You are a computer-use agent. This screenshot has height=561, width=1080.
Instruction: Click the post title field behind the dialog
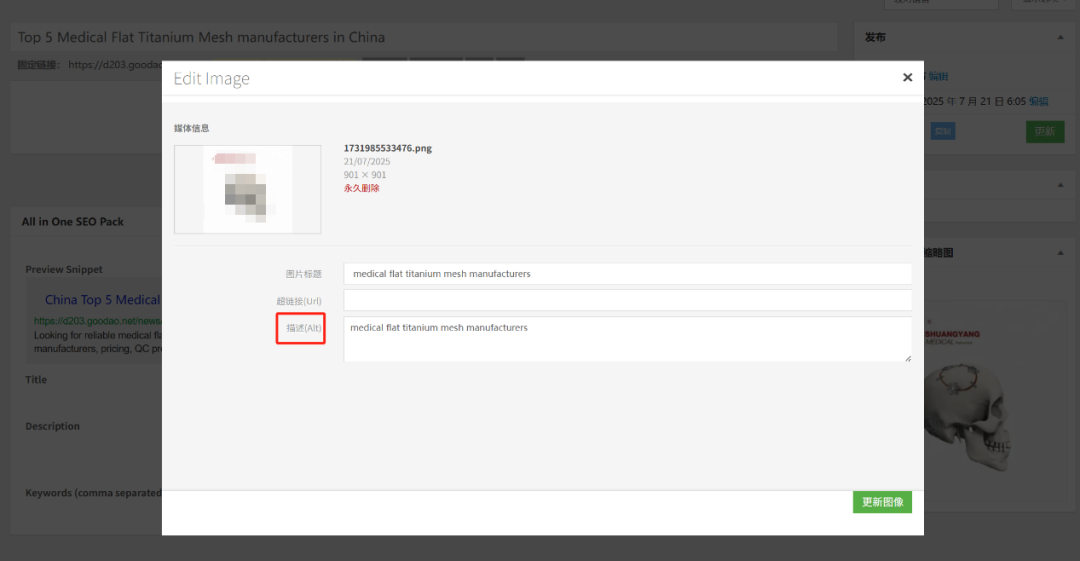424,37
